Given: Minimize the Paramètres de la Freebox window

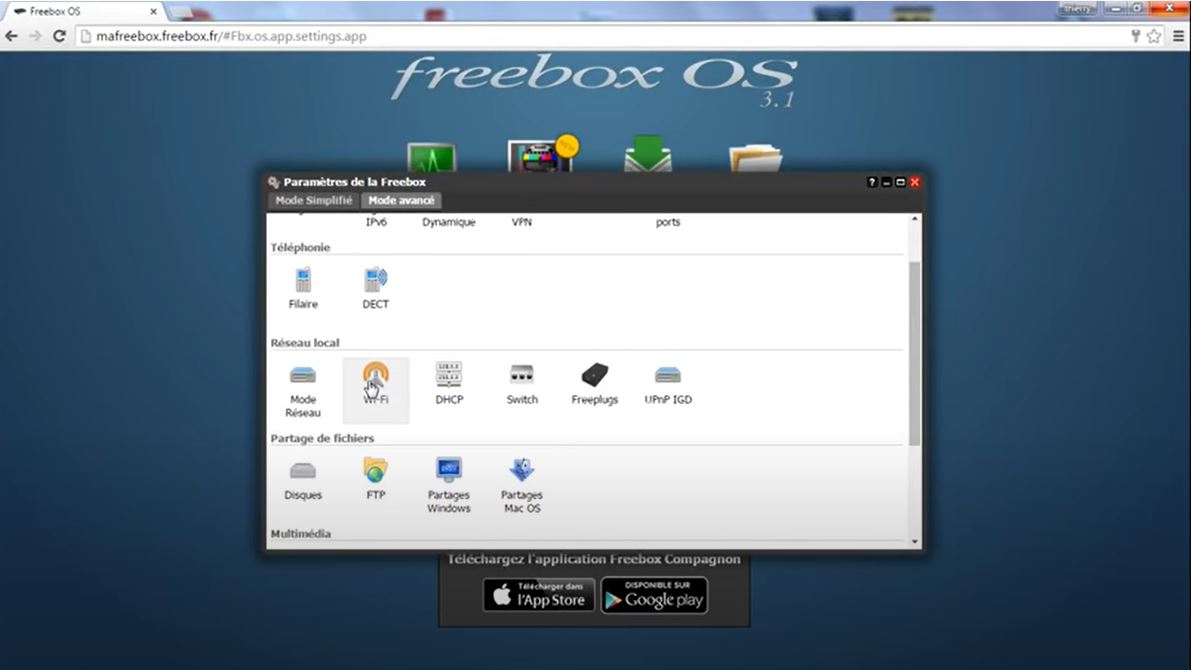Looking at the screenshot, I should point(886,182).
